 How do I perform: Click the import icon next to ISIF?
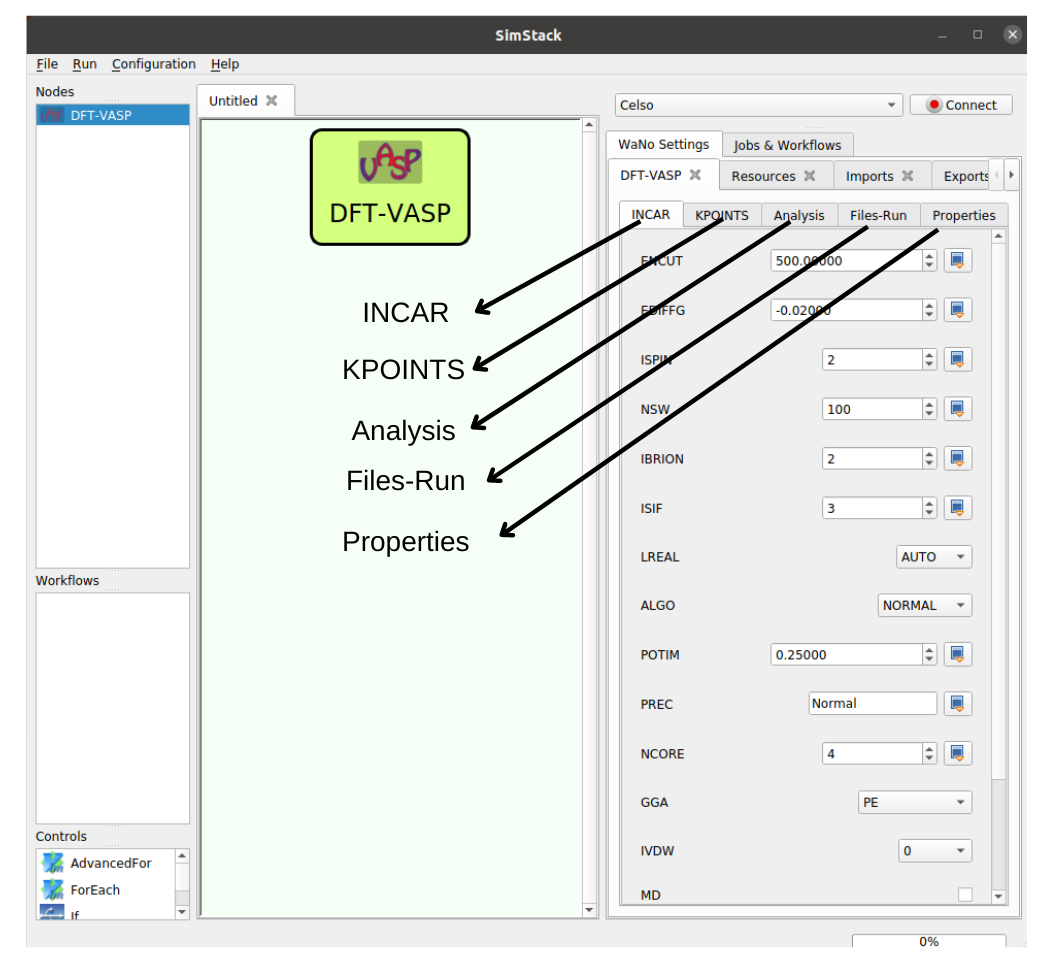point(958,508)
